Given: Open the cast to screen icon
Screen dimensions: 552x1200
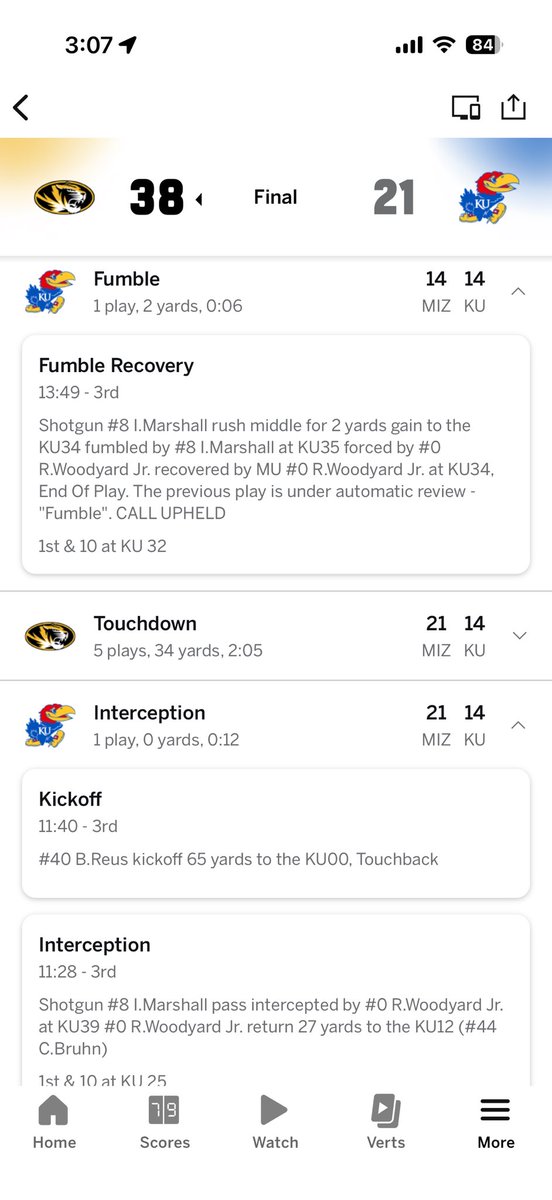Looking at the screenshot, I should (x=466, y=108).
